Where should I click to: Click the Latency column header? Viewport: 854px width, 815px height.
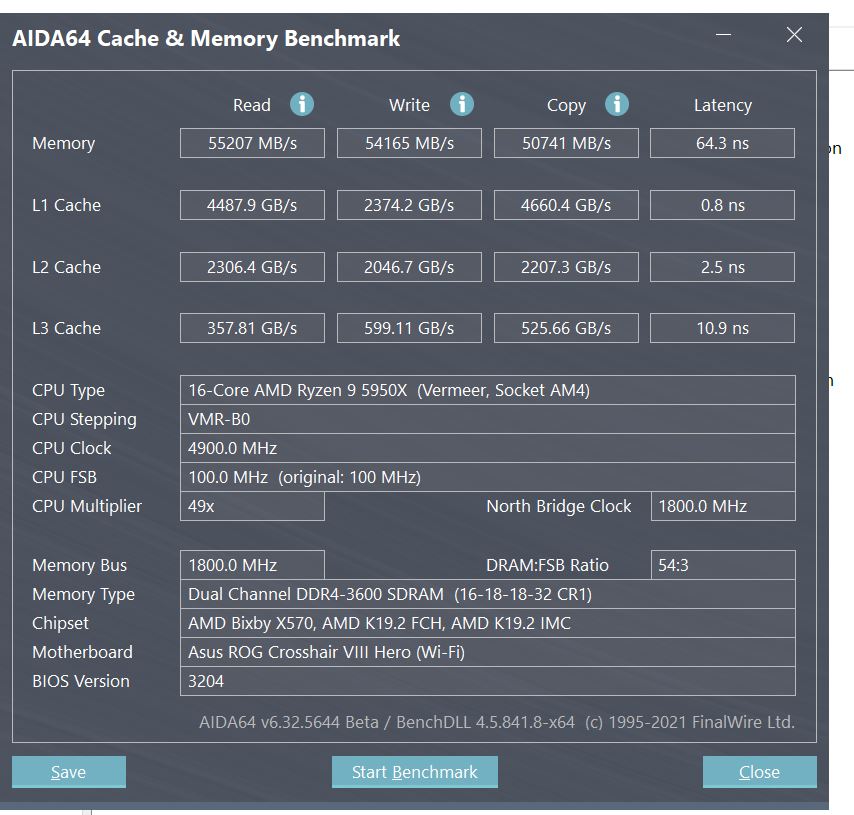click(723, 105)
